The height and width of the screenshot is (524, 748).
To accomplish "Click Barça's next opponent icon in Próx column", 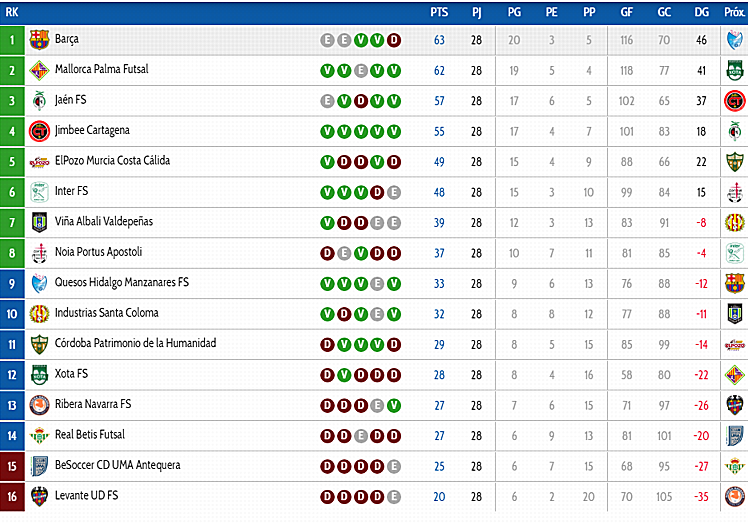I will [x=734, y=40].
